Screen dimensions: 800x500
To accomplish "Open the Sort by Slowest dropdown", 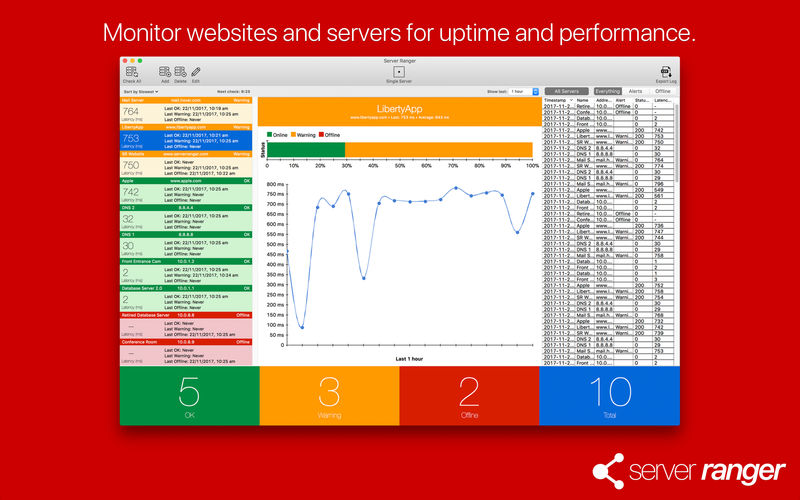I will click(x=141, y=92).
